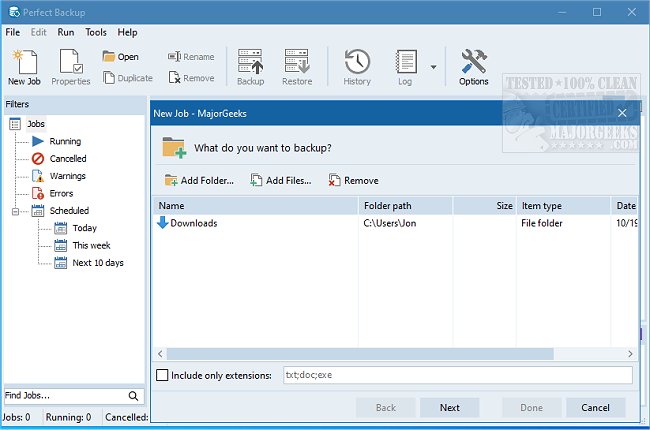This screenshot has width=650, height=430.
Task: Open the Tools menu
Action: (x=96, y=32)
